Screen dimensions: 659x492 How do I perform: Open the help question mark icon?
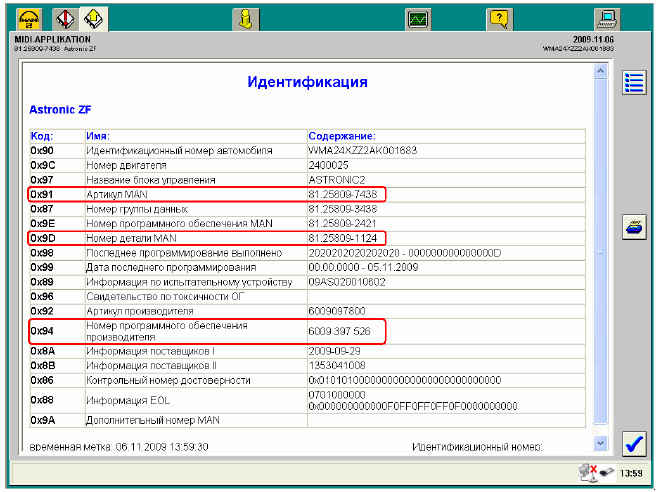(499, 18)
